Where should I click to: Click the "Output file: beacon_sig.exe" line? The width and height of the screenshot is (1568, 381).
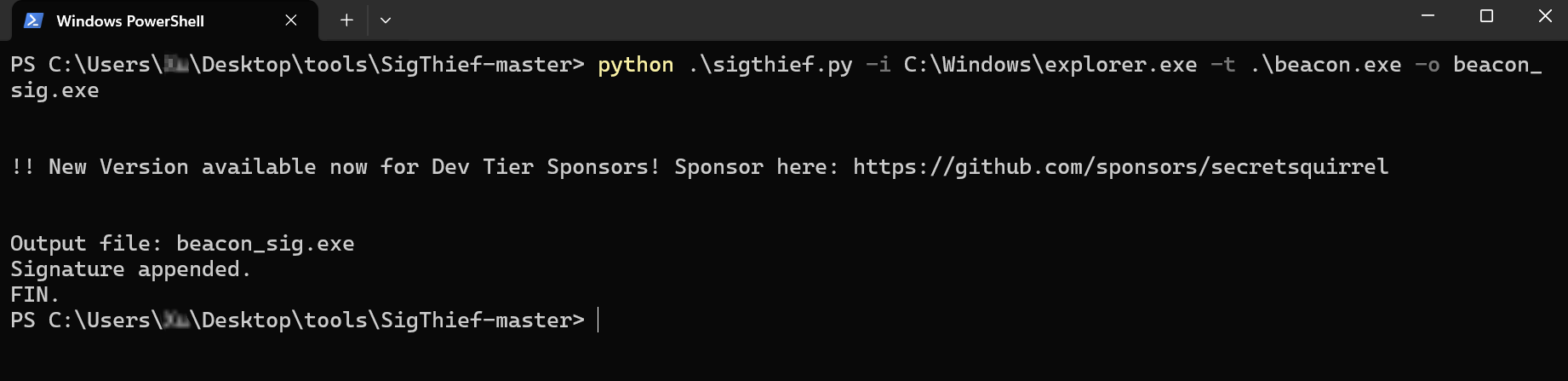coord(182,244)
